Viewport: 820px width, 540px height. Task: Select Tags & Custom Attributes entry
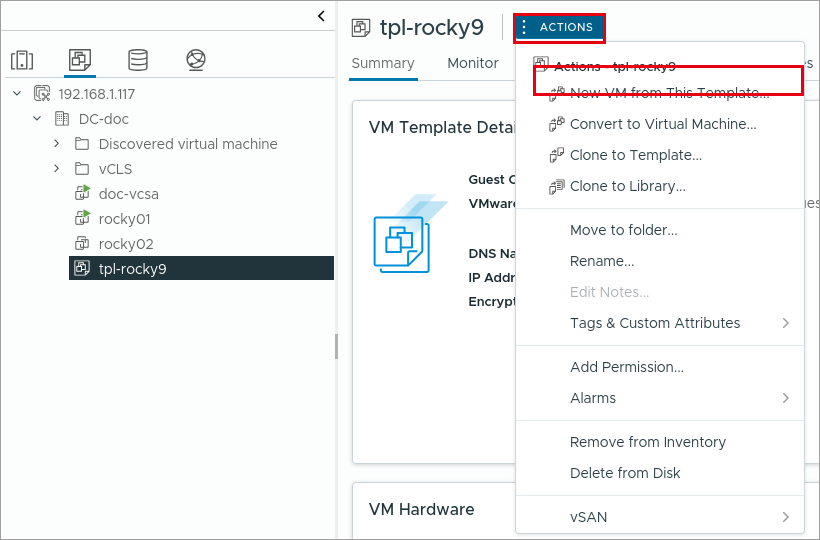(x=659, y=323)
